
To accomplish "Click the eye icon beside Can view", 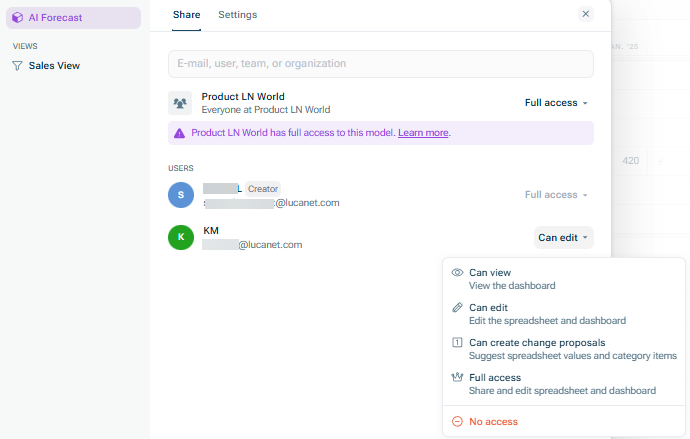I will (457, 272).
